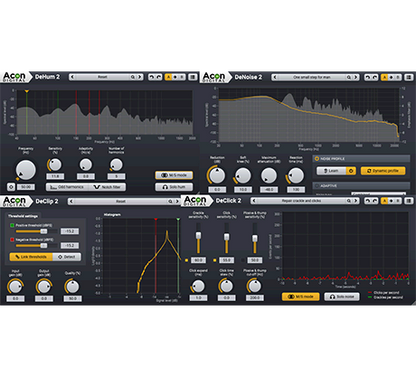This screenshot has height=376, width=416.
Task: Open DeHum 2 plugin menu icon
Action: (x=193, y=77)
